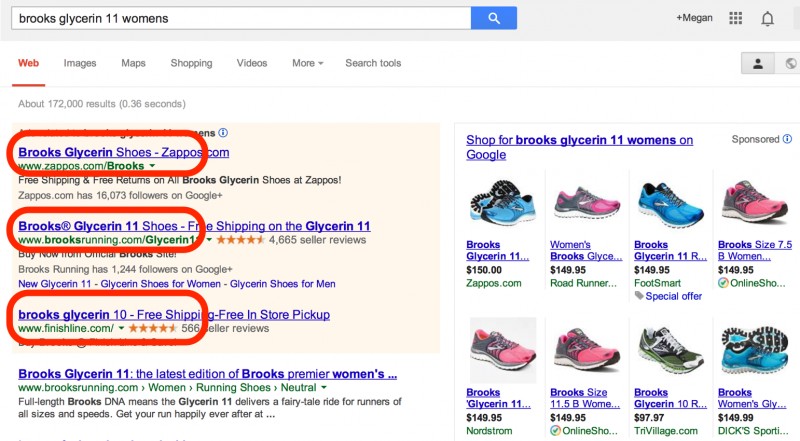Click the Sponsored info icon
Viewport: 800px width, 441px height.
[787, 139]
